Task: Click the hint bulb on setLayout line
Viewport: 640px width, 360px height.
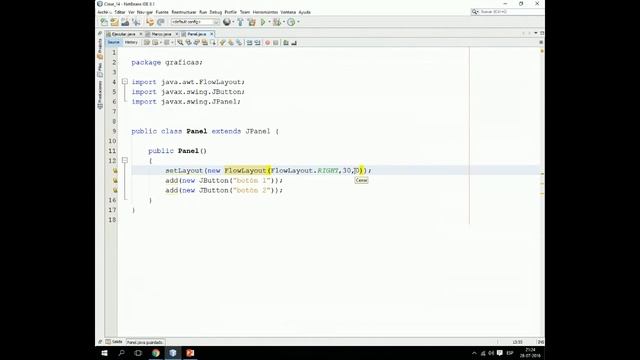Action: point(115,171)
